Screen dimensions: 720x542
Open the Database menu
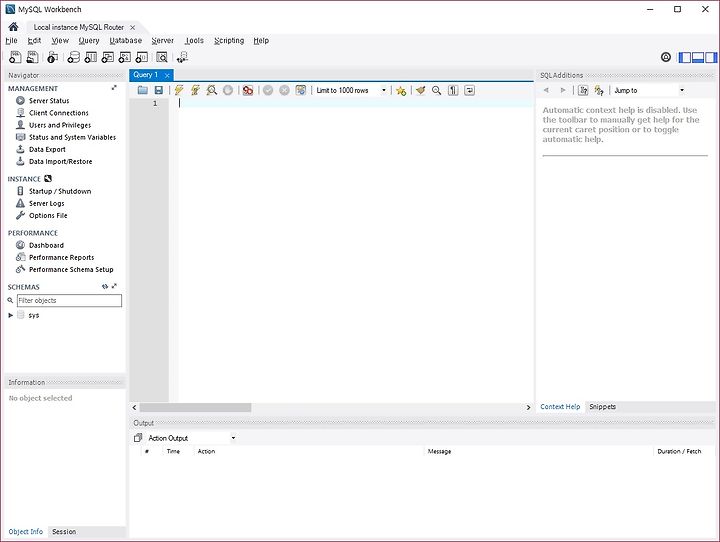(x=126, y=40)
